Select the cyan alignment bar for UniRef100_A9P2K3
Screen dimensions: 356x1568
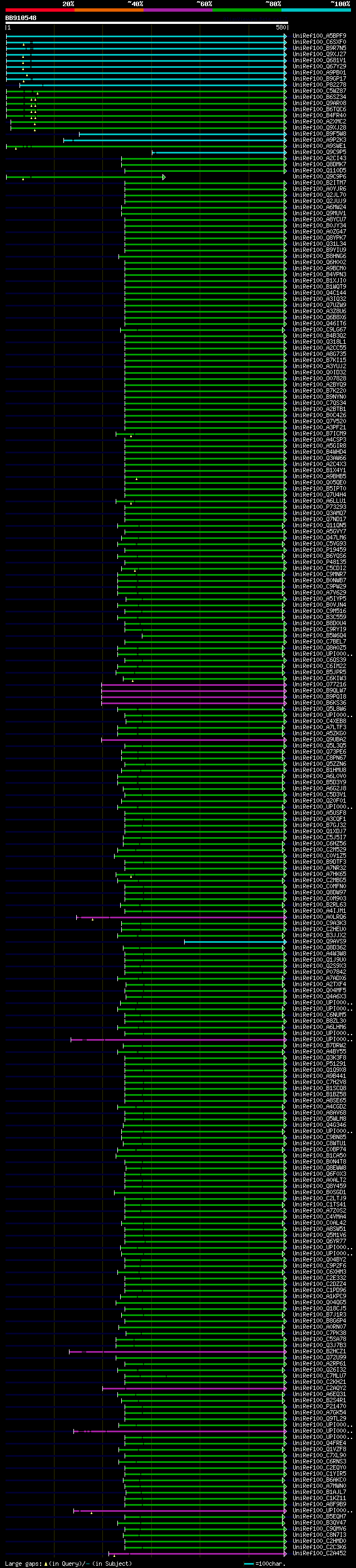[x=175, y=140]
